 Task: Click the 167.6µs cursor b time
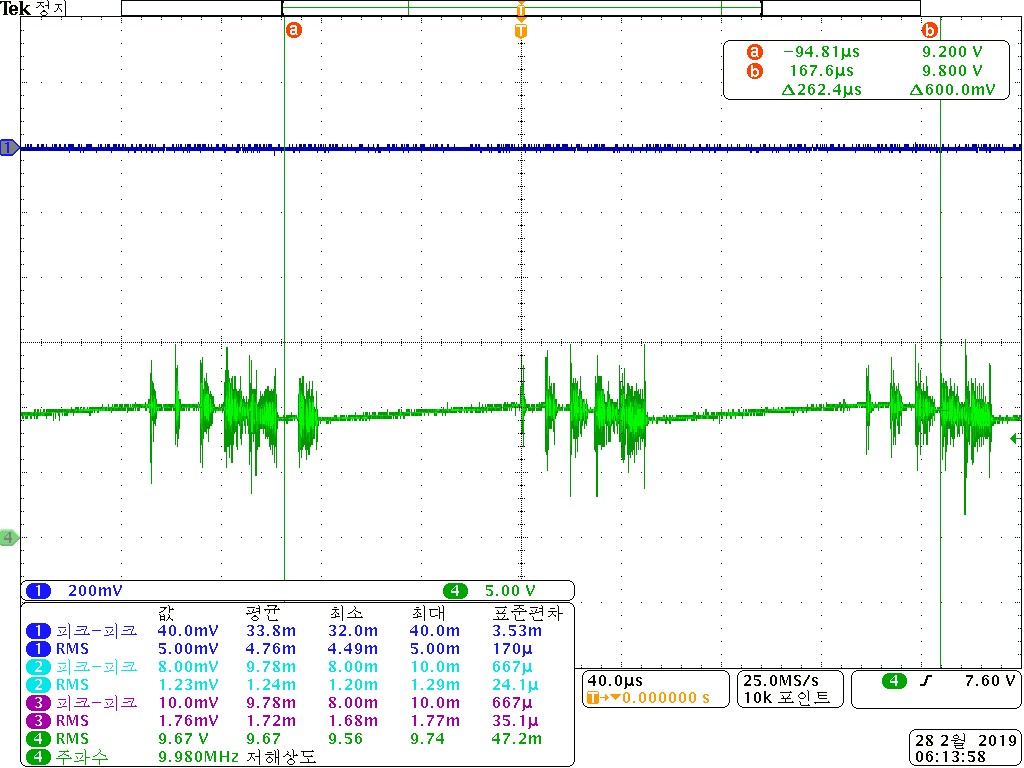(821, 71)
